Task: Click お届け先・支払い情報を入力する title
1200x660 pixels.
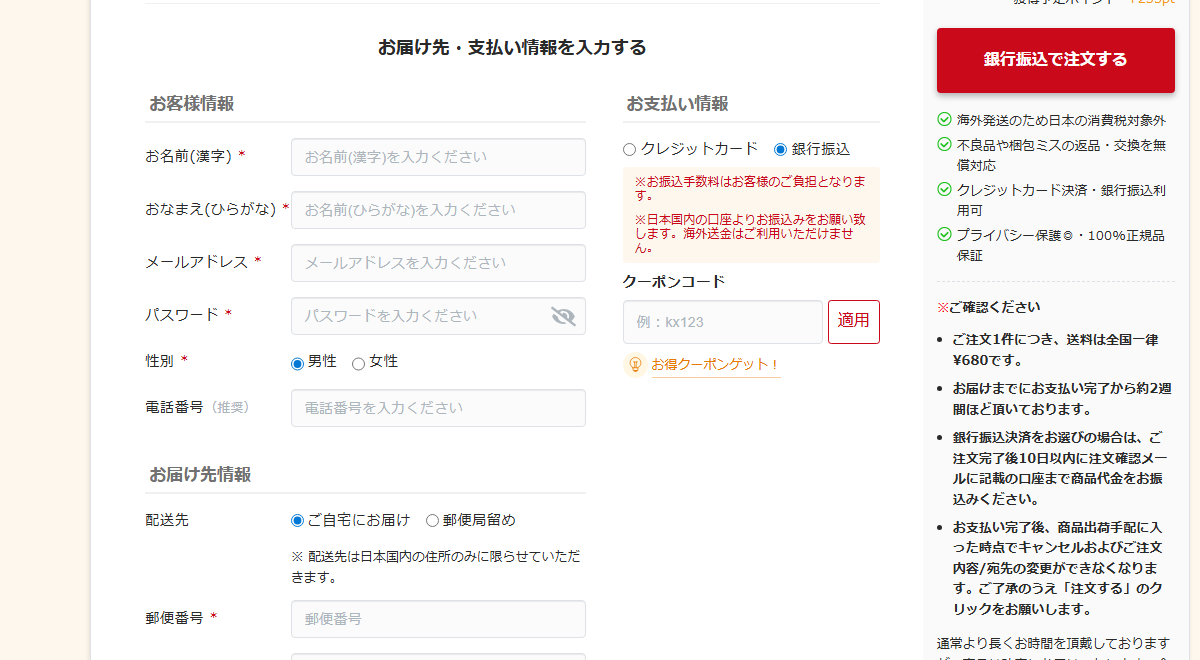Action: tap(512, 47)
